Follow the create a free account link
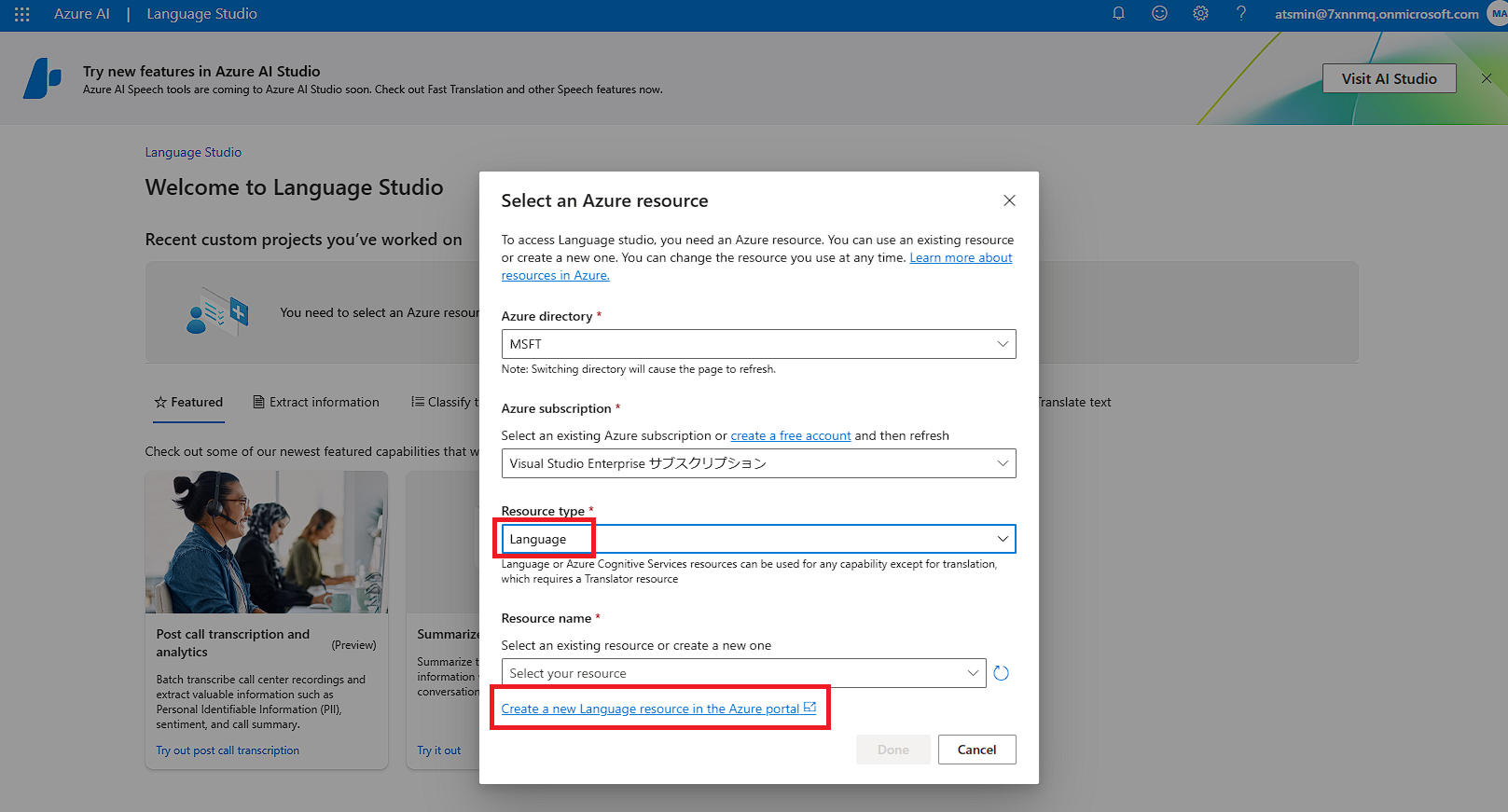Screen dimensions: 1508x812 click(790, 435)
